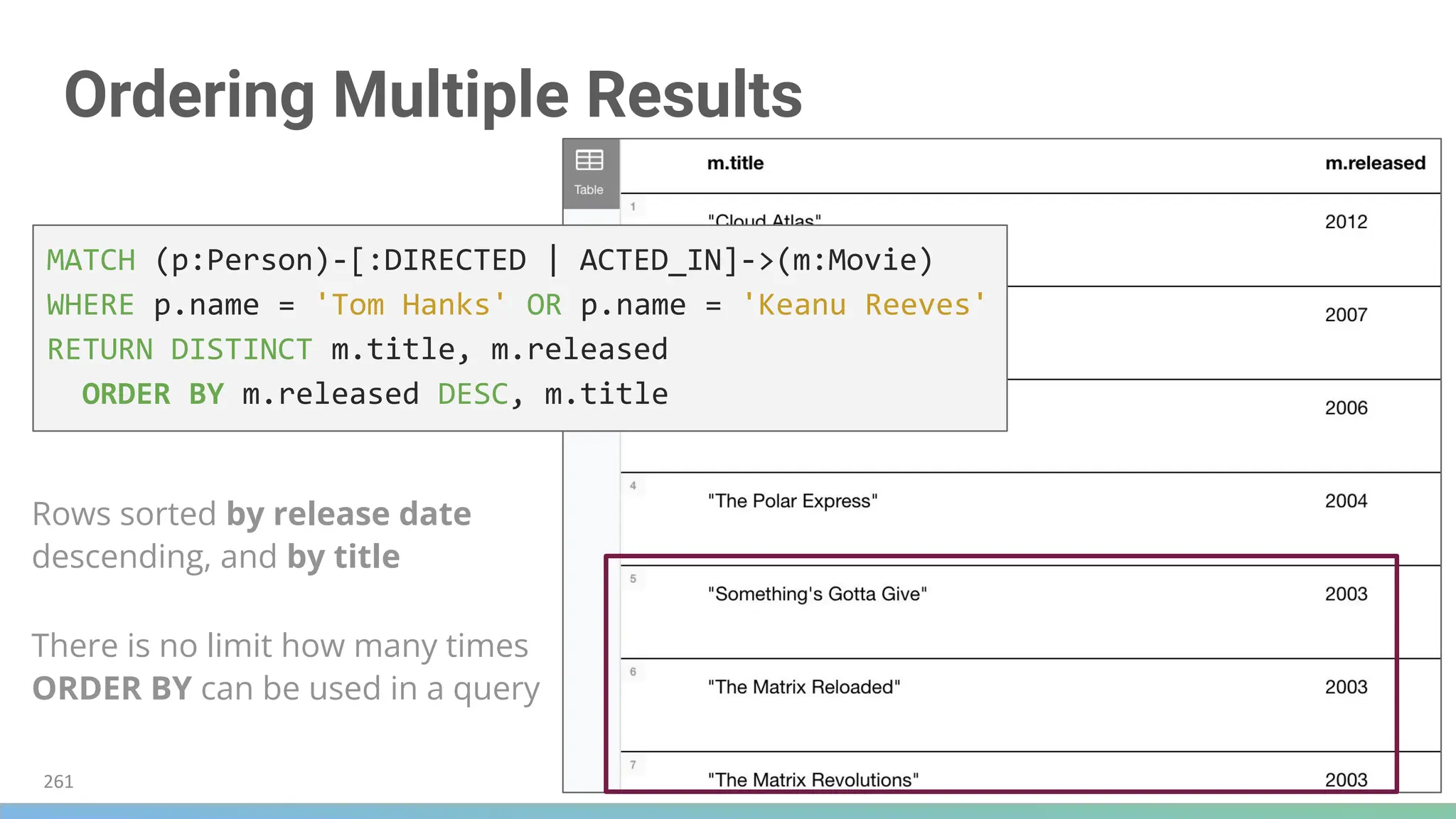Click 2003 in the Something's Gotta Give row
The image size is (1456, 819).
click(1346, 594)
